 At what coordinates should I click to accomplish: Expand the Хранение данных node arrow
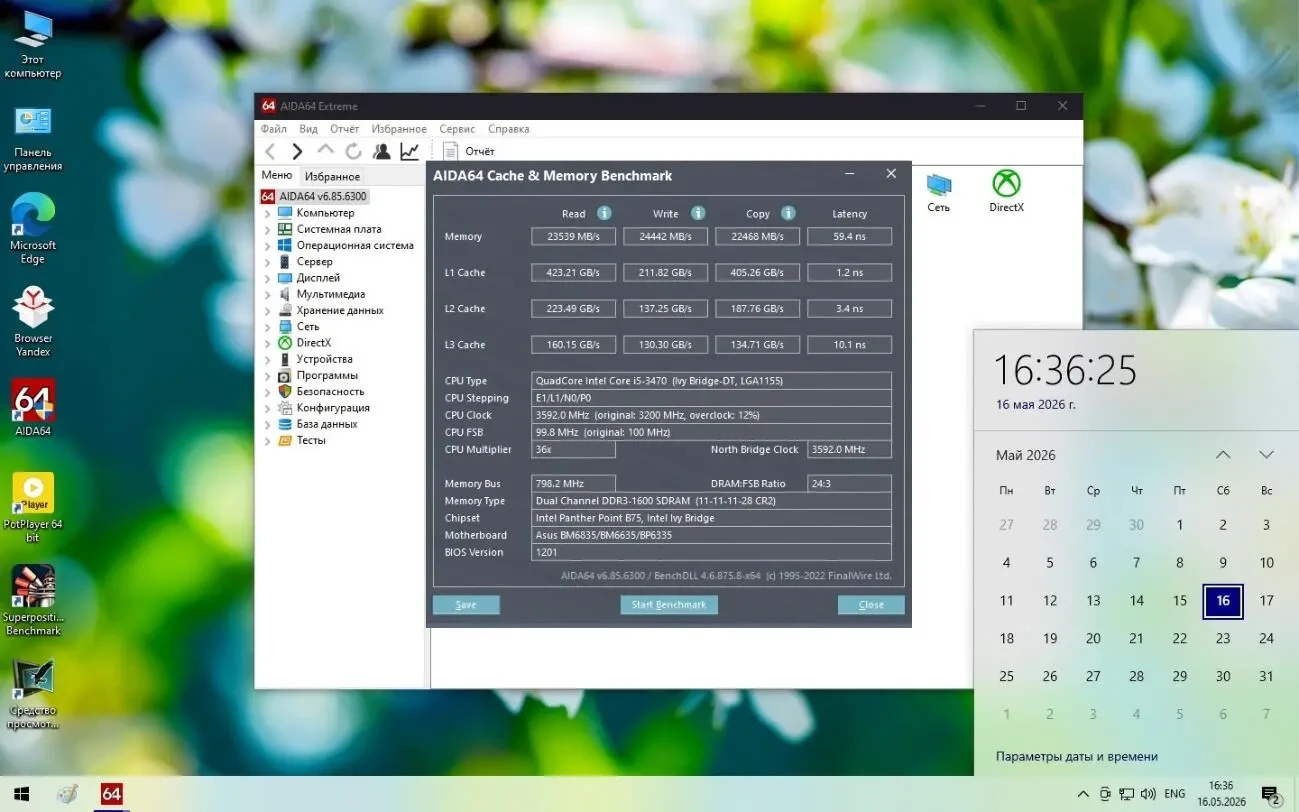pyautogui.click(x=267, y=311)
